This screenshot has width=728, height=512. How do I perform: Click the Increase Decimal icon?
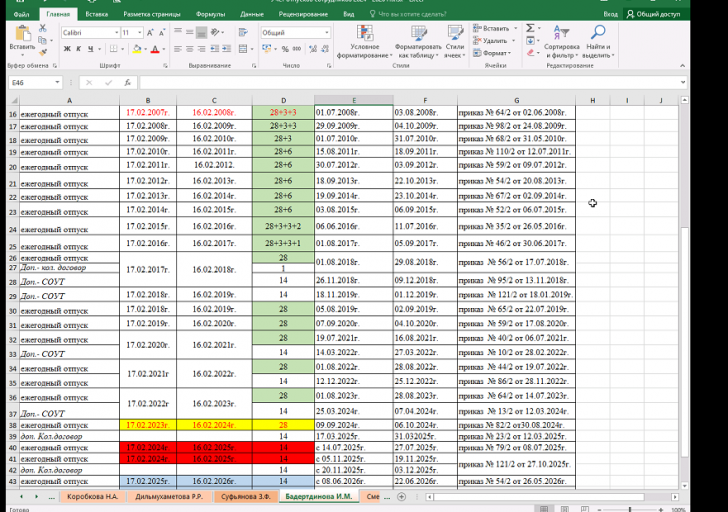[x=313, y=49]
